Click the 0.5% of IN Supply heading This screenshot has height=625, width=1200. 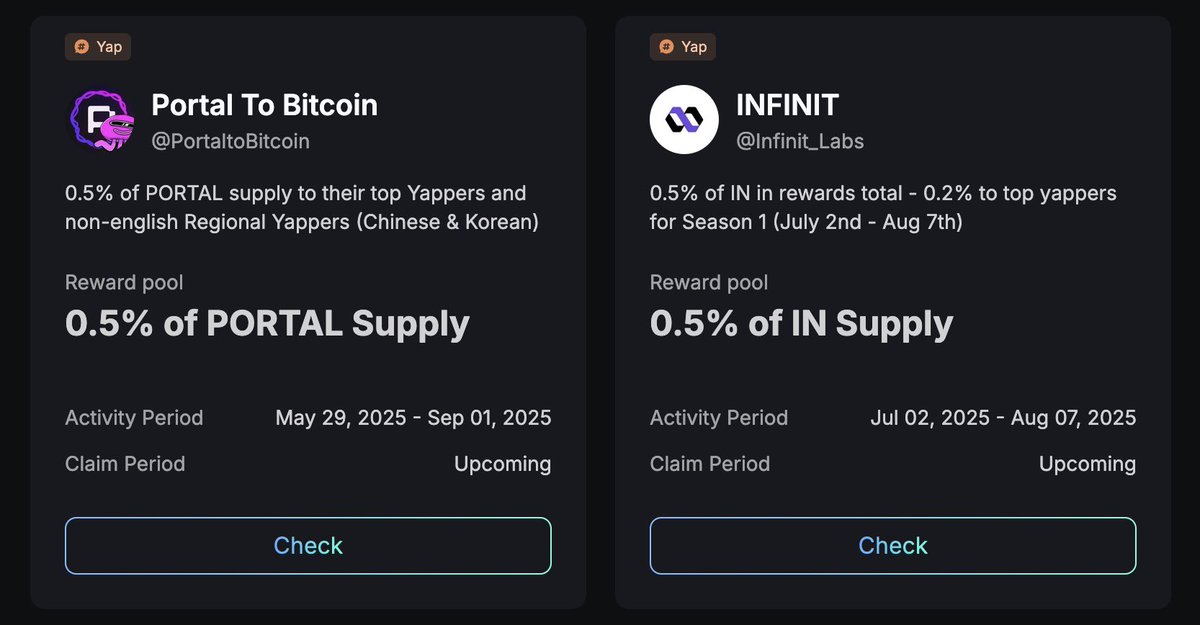[x=801, y=324]
